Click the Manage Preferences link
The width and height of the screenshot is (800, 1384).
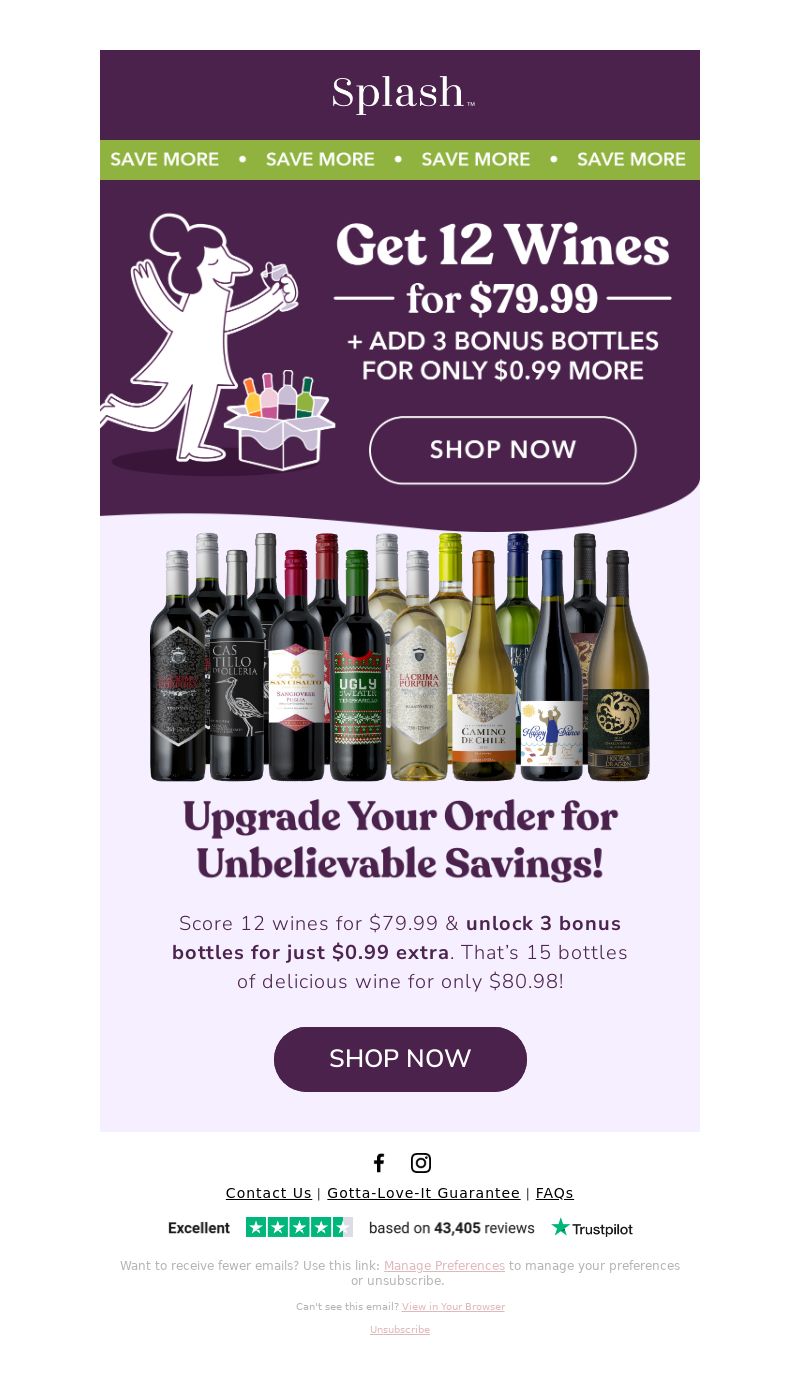[444, 1266]
